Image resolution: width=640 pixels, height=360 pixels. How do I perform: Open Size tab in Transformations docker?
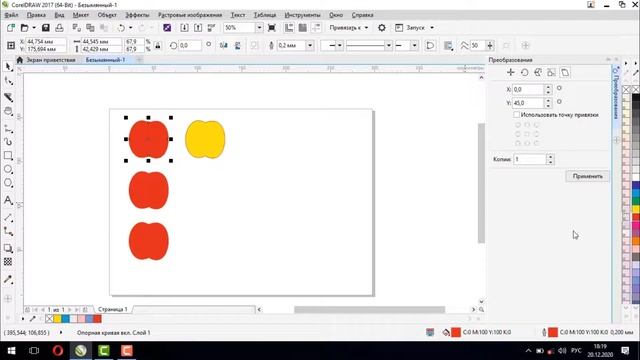551,72
